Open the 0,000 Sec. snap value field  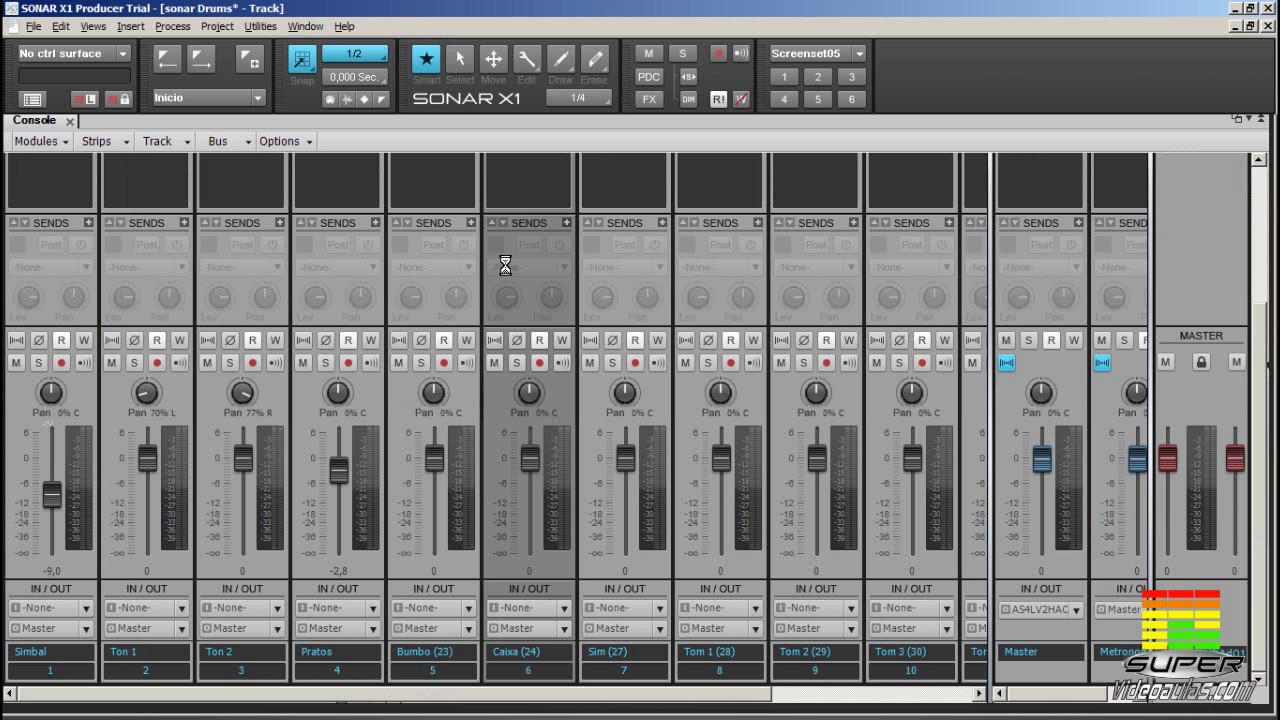tap(355, 77)
